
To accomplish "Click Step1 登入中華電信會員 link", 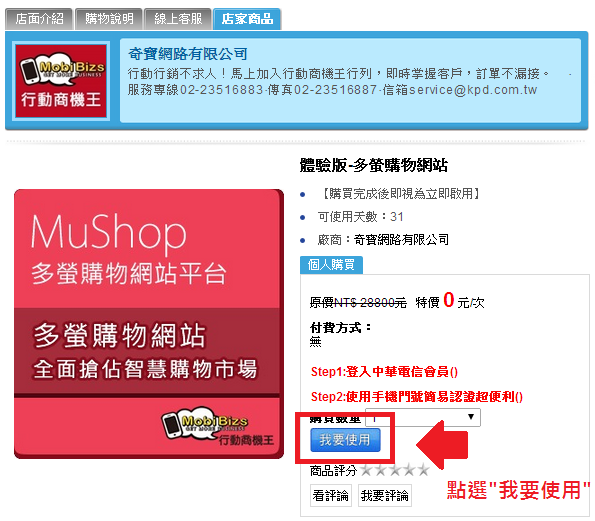I will [384, 372].
